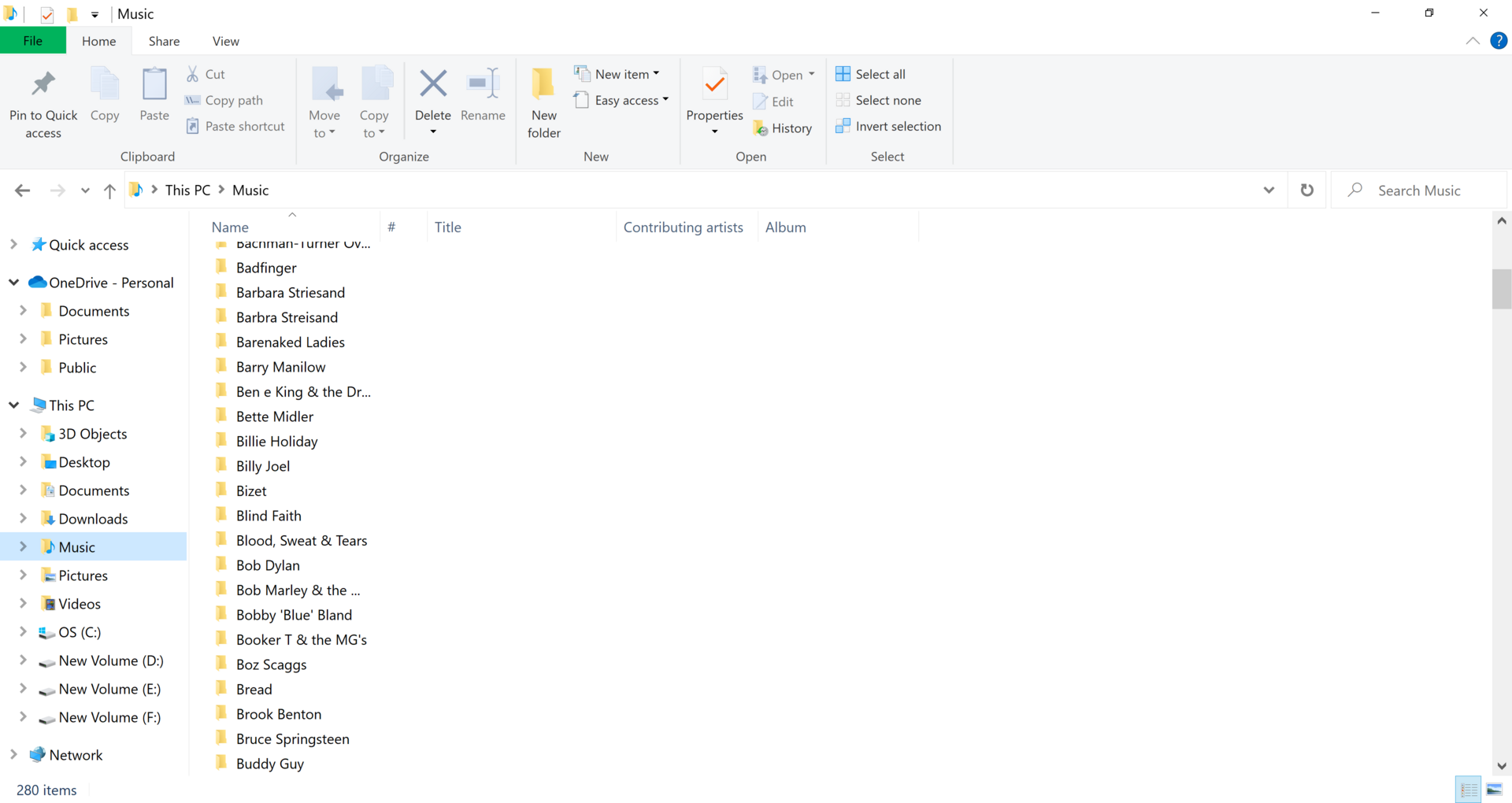Collapse the ribbon with the chevron
This screenshot has width=1512, height=803.
(1473, 41)
